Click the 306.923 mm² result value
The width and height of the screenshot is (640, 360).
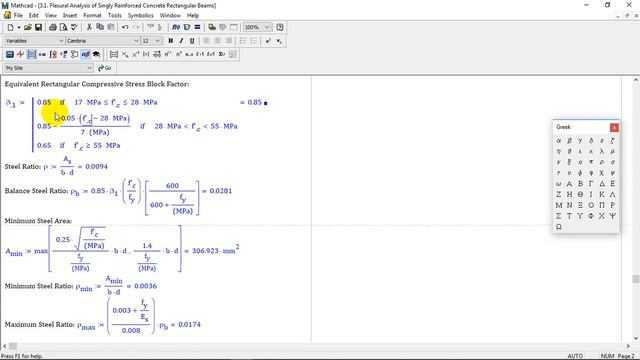[x=216, y=250]
